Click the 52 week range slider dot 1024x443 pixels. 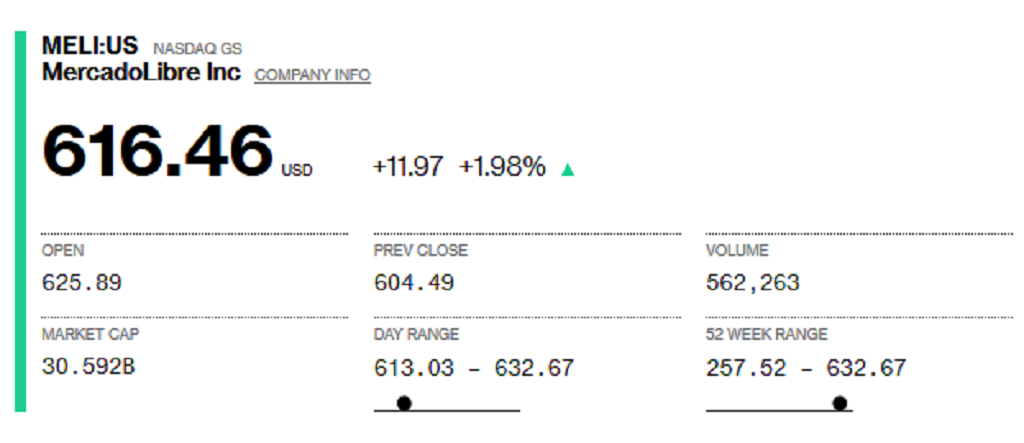pyautogui.click(x=840, y=403)
